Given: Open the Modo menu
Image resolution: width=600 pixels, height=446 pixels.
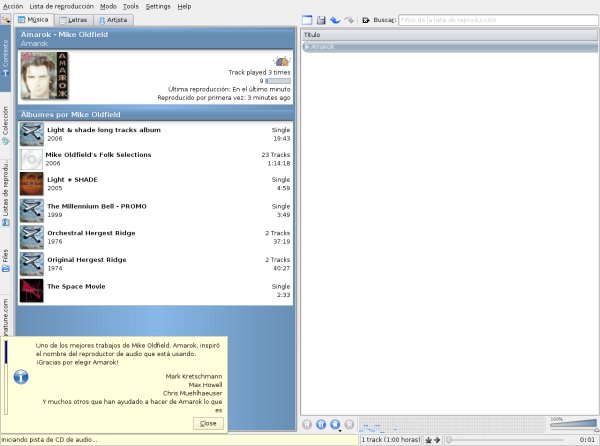Looking at the screenshot, I should (x=108, y=7).
